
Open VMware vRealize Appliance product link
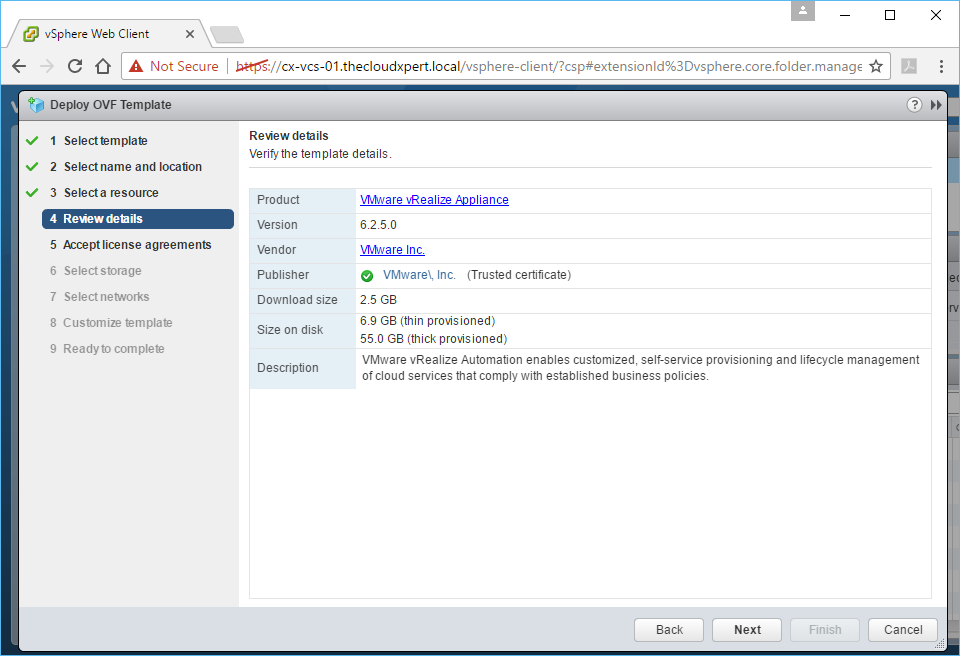(434, 200)
